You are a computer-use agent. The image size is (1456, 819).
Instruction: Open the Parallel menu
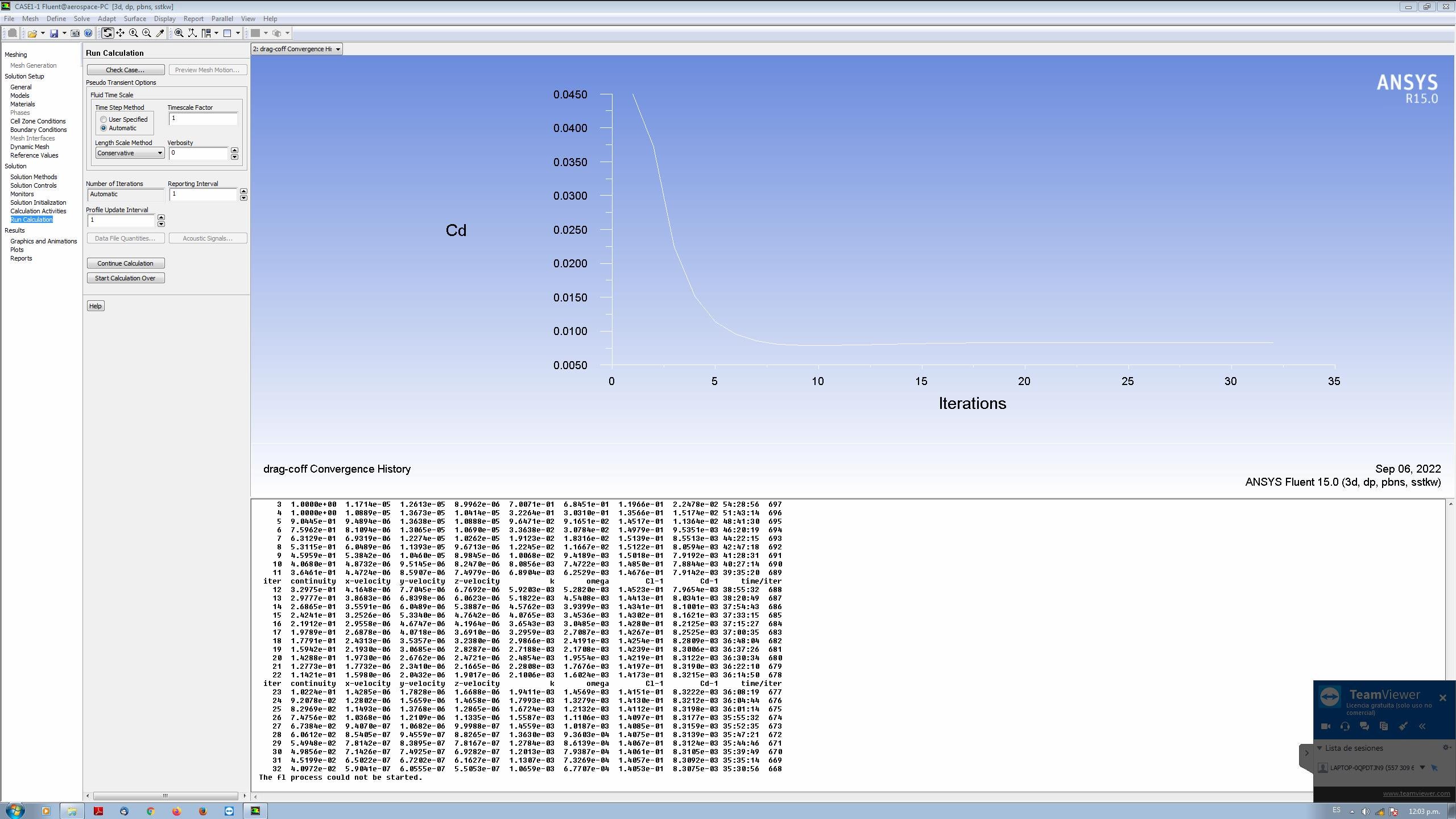pos(222,19)
